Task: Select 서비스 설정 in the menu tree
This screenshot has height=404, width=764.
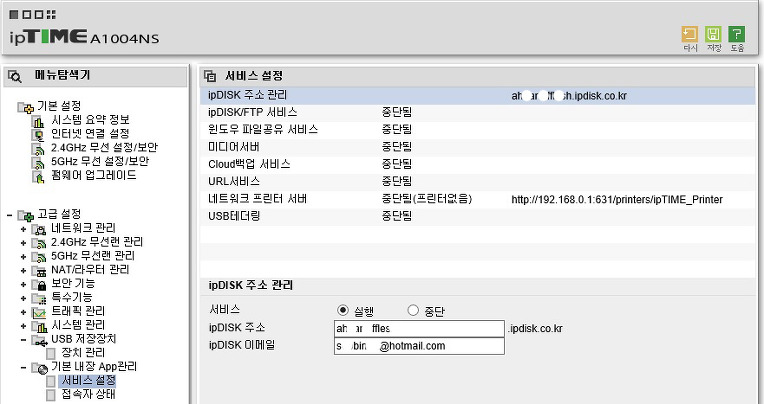Action: [88, 381]
